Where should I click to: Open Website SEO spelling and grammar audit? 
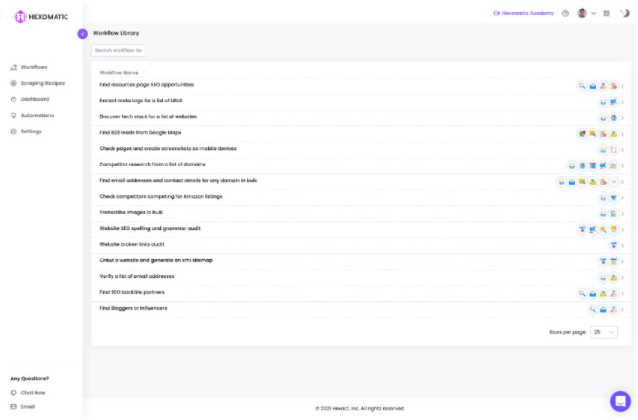tap(150, 228)
